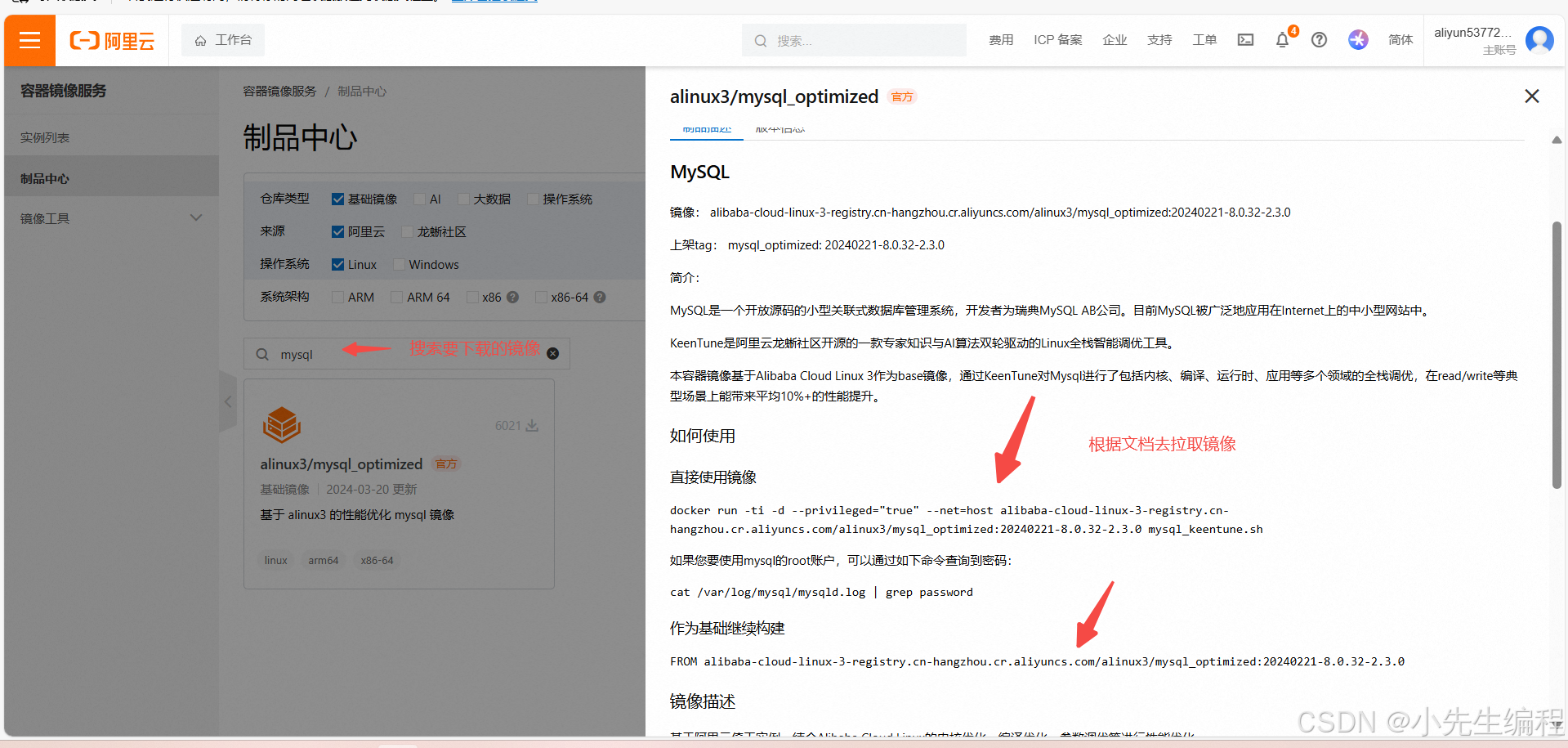Click the image registry address line

click(x=981, y=213)
